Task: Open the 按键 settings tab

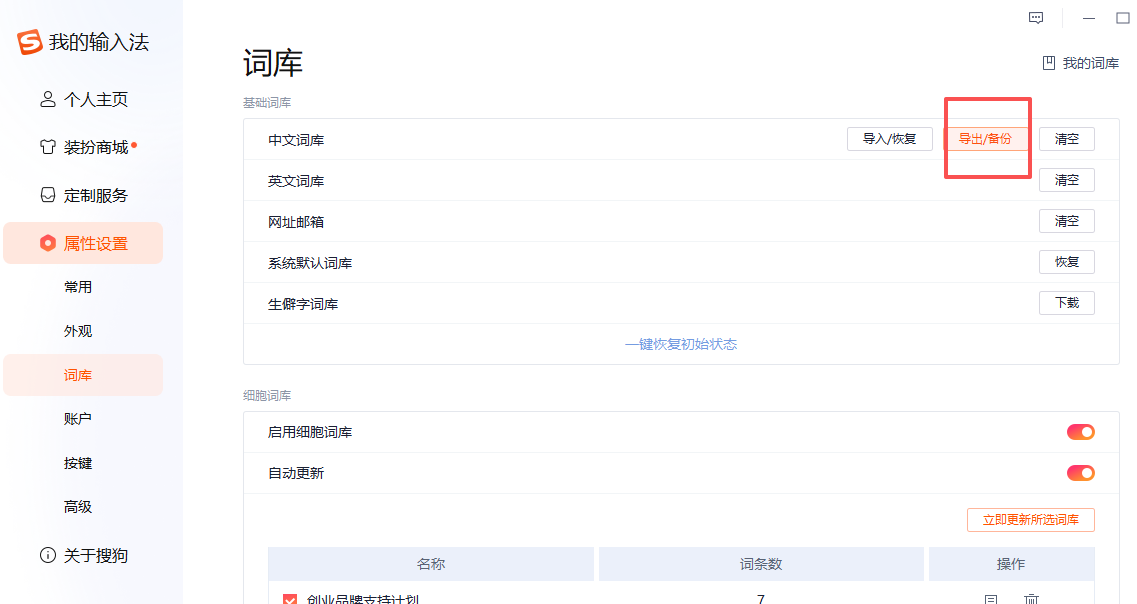Action: pyautogui.click(x=78, y=463)
